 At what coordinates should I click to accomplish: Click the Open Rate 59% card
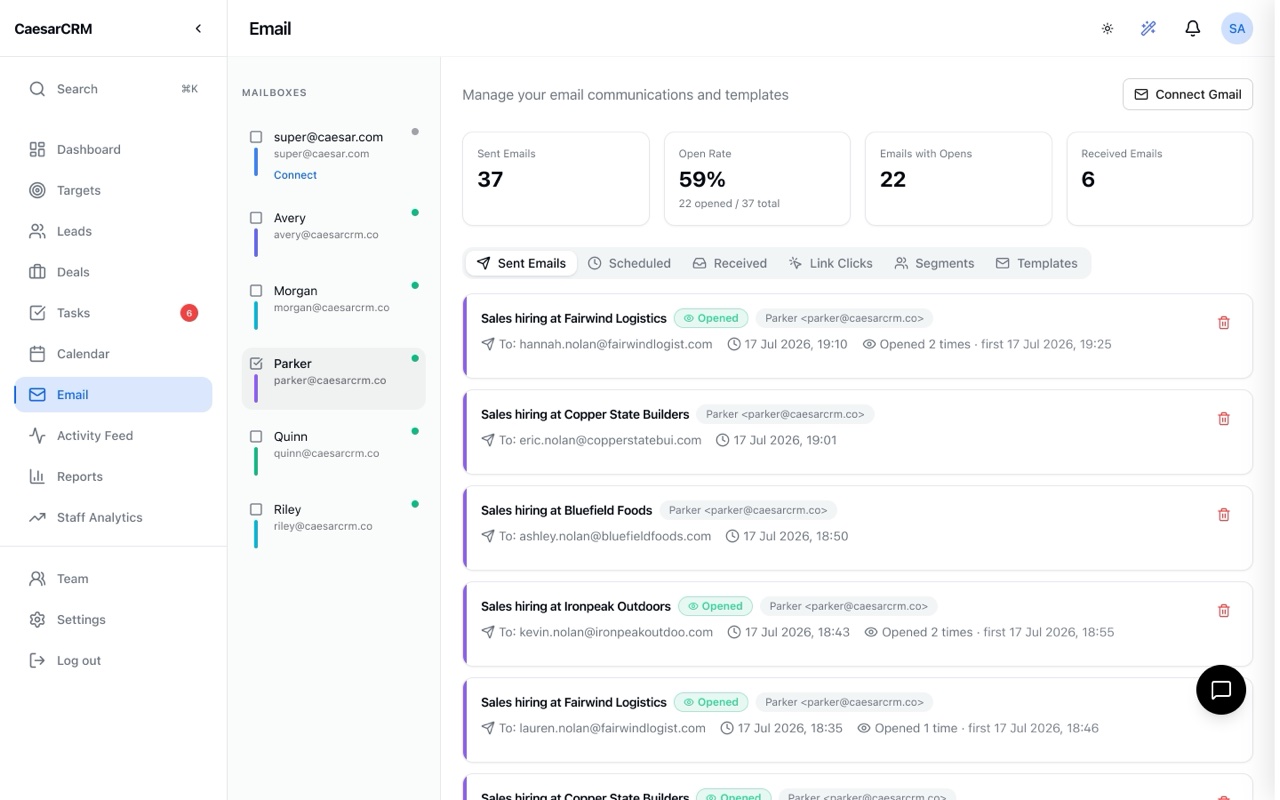tap(757, 179)
